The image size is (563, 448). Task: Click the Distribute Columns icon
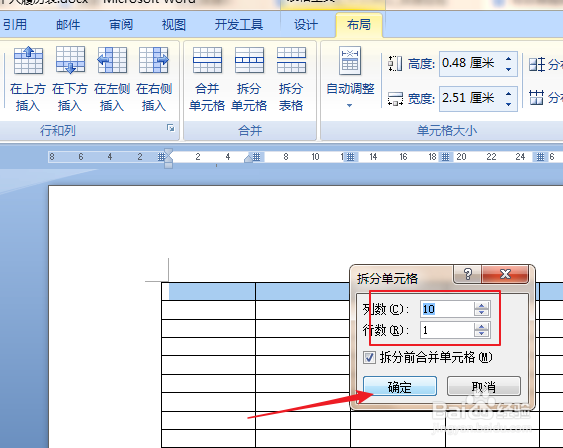point(536,97)
